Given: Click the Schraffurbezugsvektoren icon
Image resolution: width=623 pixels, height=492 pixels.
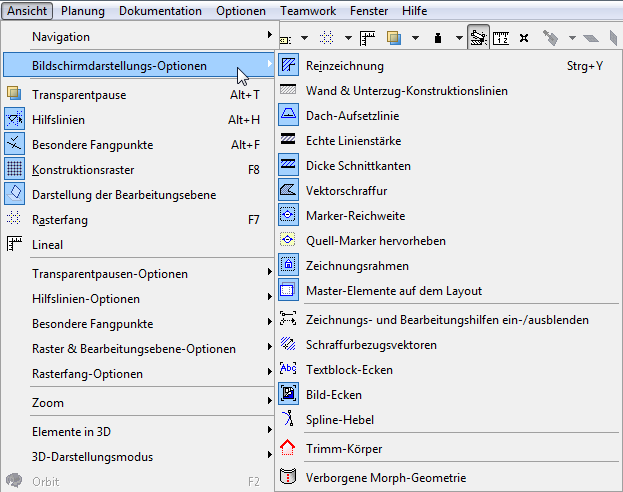Looking at the screenshot, I should (x=288, y=344).
